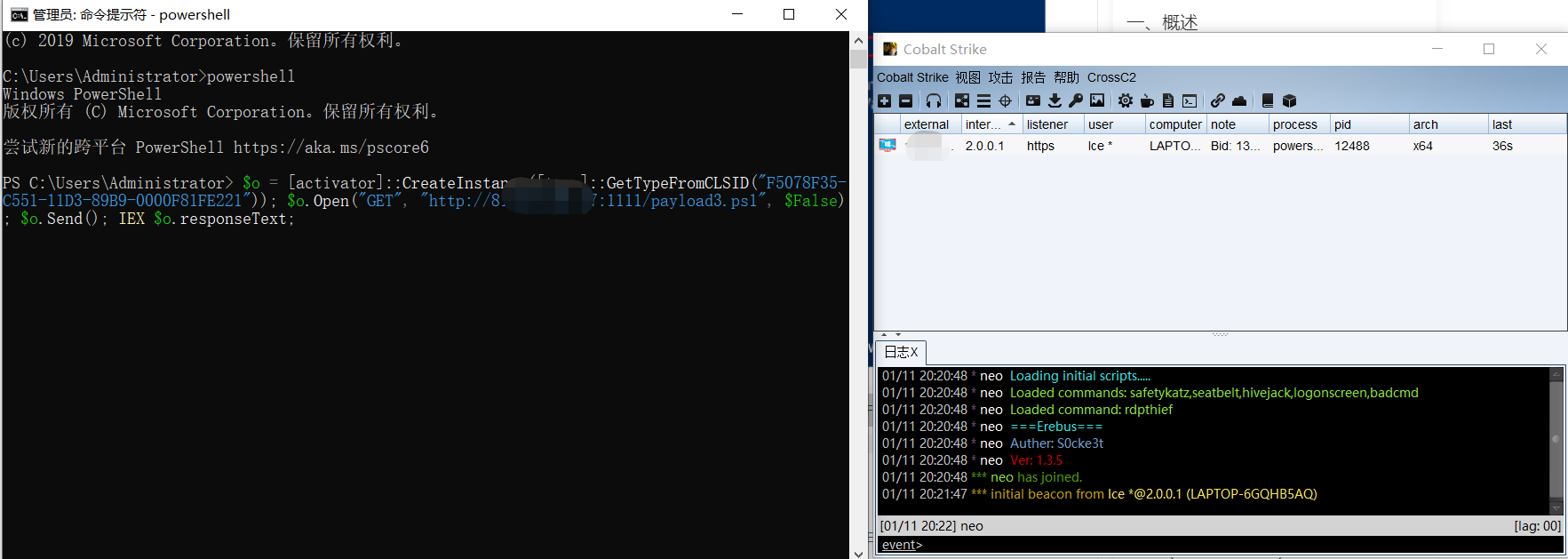Click the cloud manage sites icon
This screenshot has width=1568, height=559.
1239,101
